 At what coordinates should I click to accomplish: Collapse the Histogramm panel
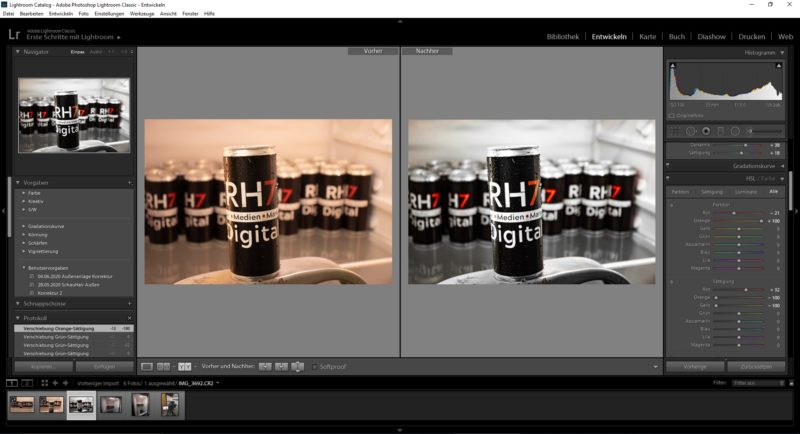pos(782,53)
